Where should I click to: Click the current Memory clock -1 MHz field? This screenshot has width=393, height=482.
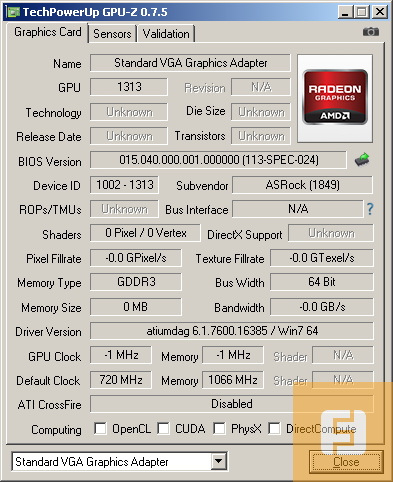[233, 355]
